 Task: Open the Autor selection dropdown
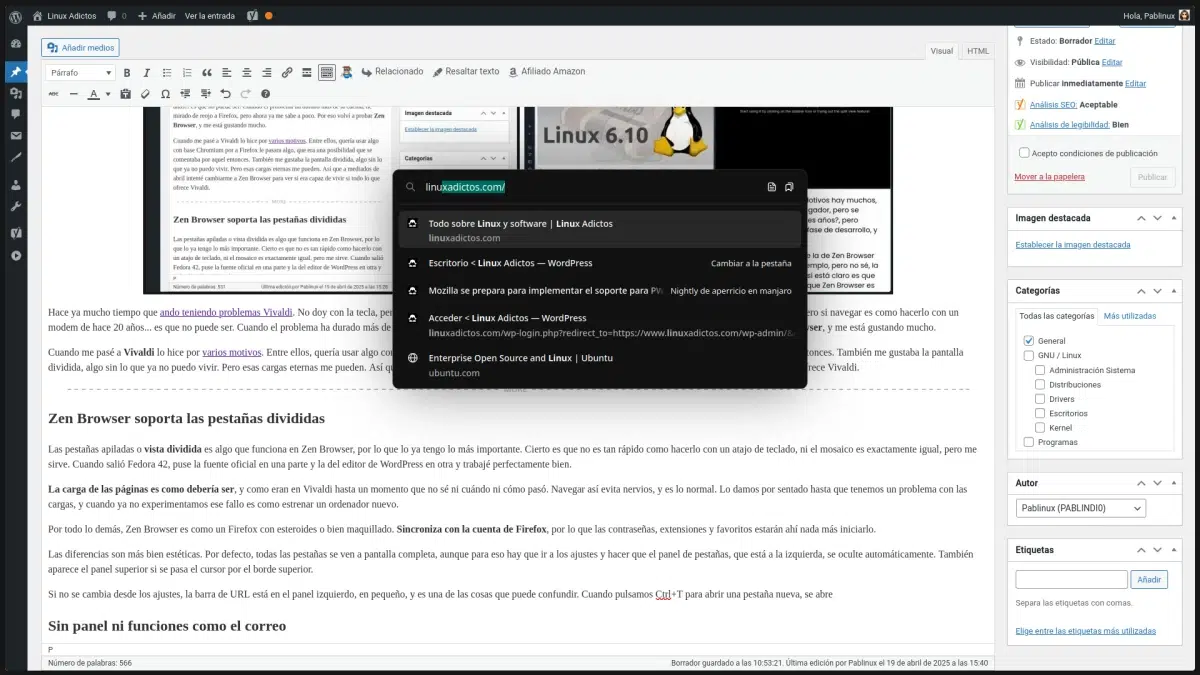pyautogui.click(x=1080, y=508)
